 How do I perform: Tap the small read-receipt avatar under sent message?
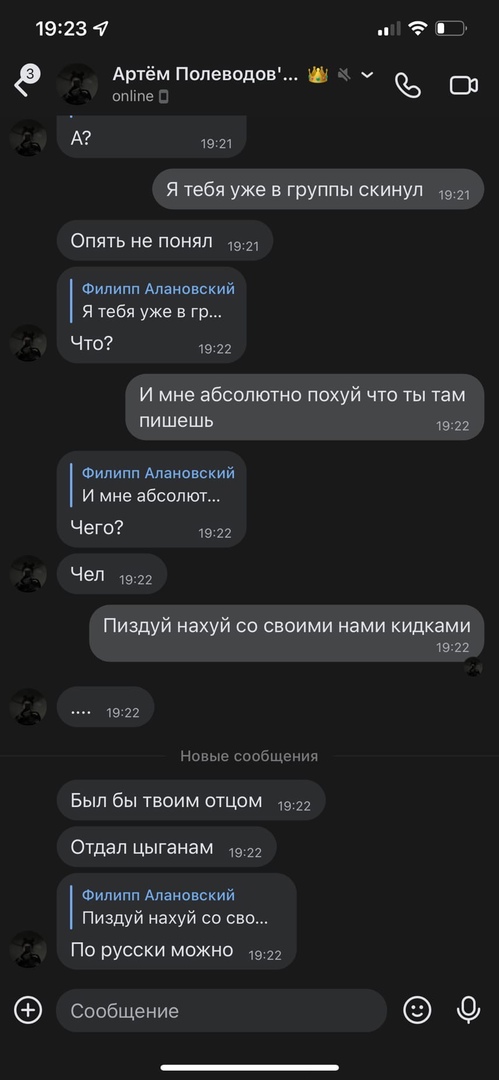(473, 667)
